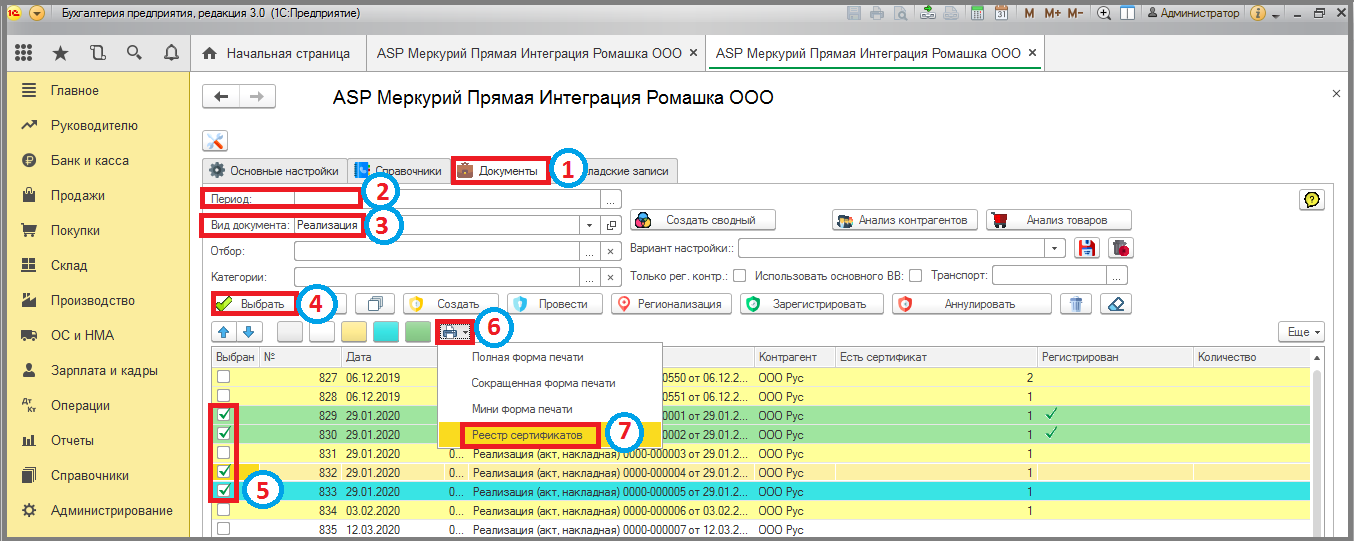
Task: Click Анализ контрагентов button
Action: [x=904, y=220]
